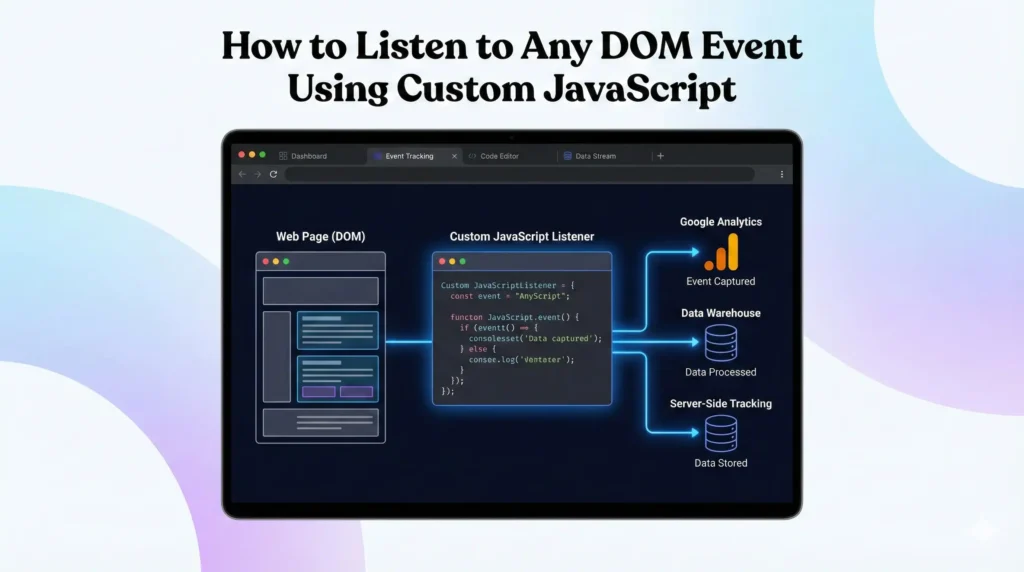Open the browser three-dot menu
This screenshot has width=1024, height=572.
781,174
